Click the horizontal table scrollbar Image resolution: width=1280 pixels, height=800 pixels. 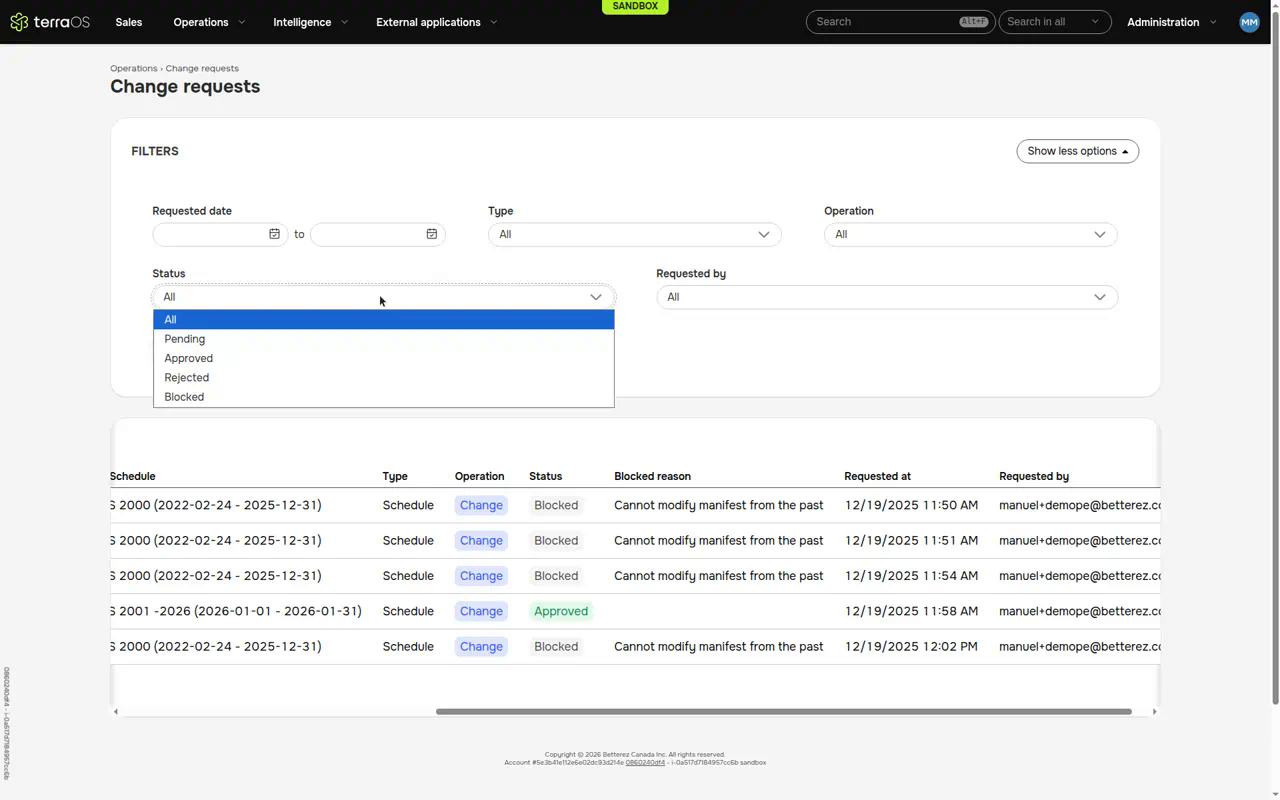pyautogui.click(x=783, y=712)
